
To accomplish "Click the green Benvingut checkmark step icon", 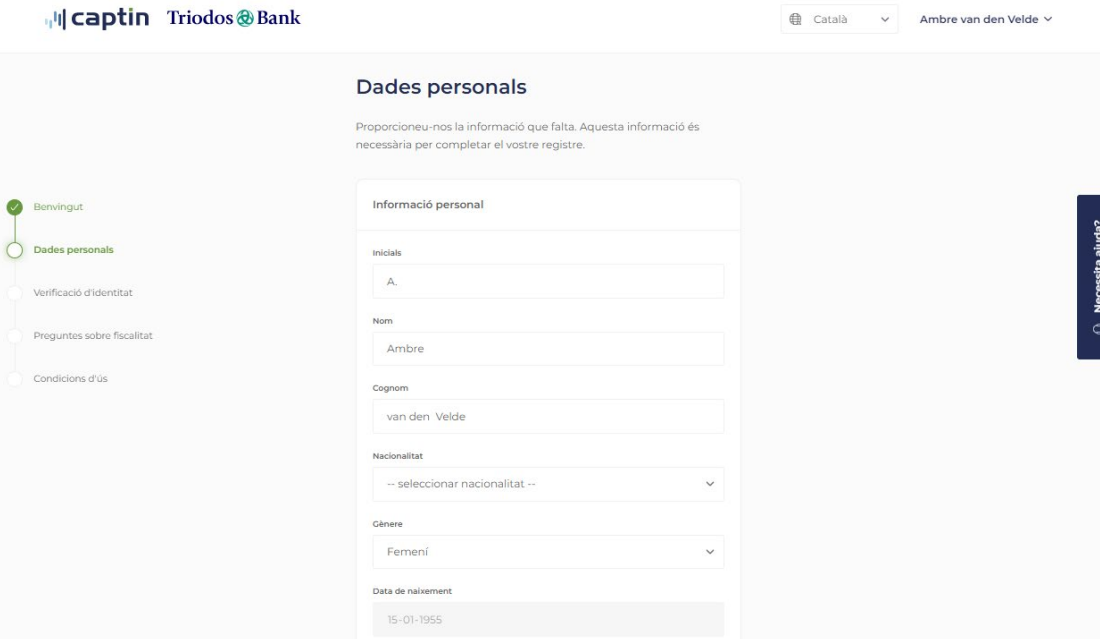I will [x=15, y=207].
